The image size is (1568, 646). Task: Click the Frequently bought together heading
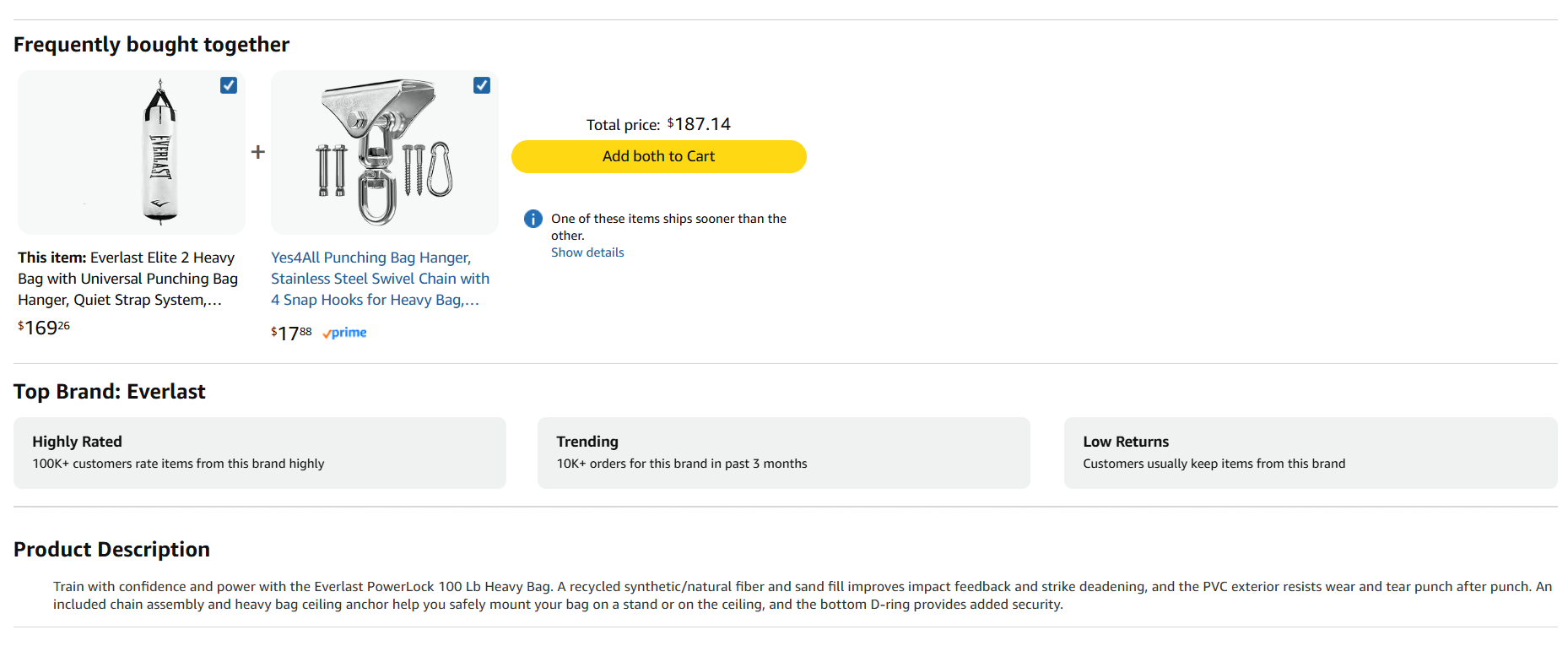(152, 45)
